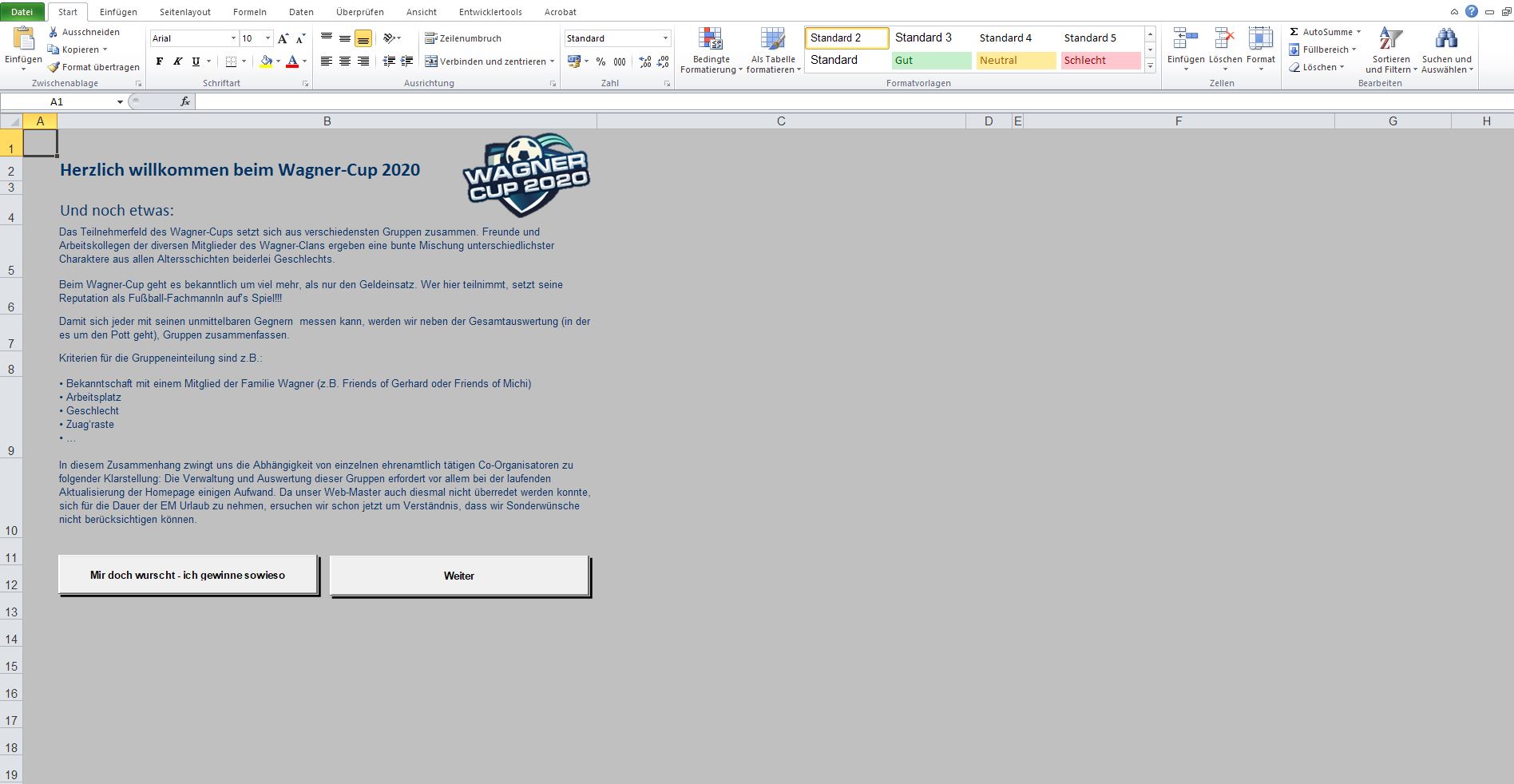Click the Wagner Cup 2020 logo image
Image resolution: width=1514 pixels, height=784 pixels.
point(526,176)
